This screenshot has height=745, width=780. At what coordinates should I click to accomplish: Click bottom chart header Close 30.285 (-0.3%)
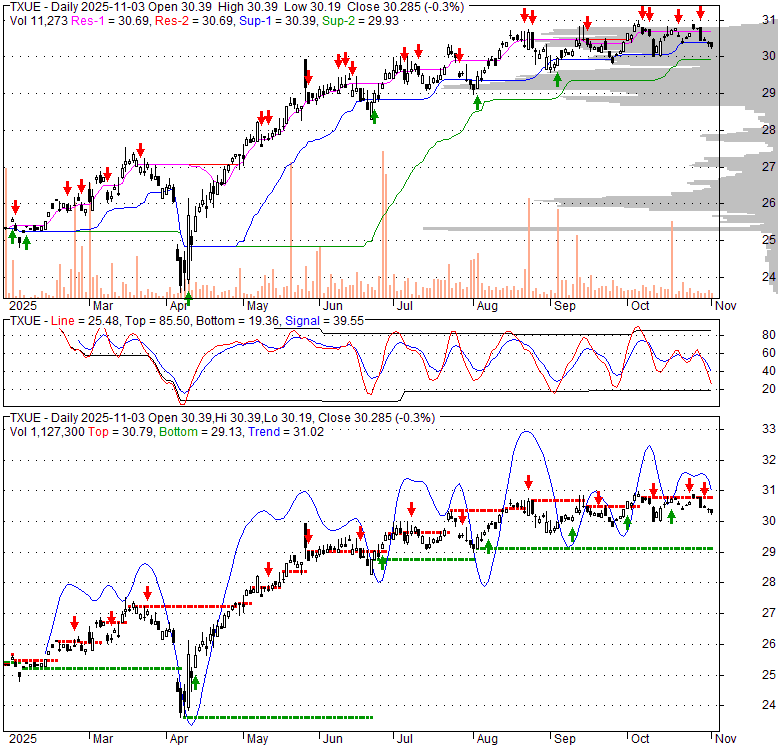click(x=377, y=418)
